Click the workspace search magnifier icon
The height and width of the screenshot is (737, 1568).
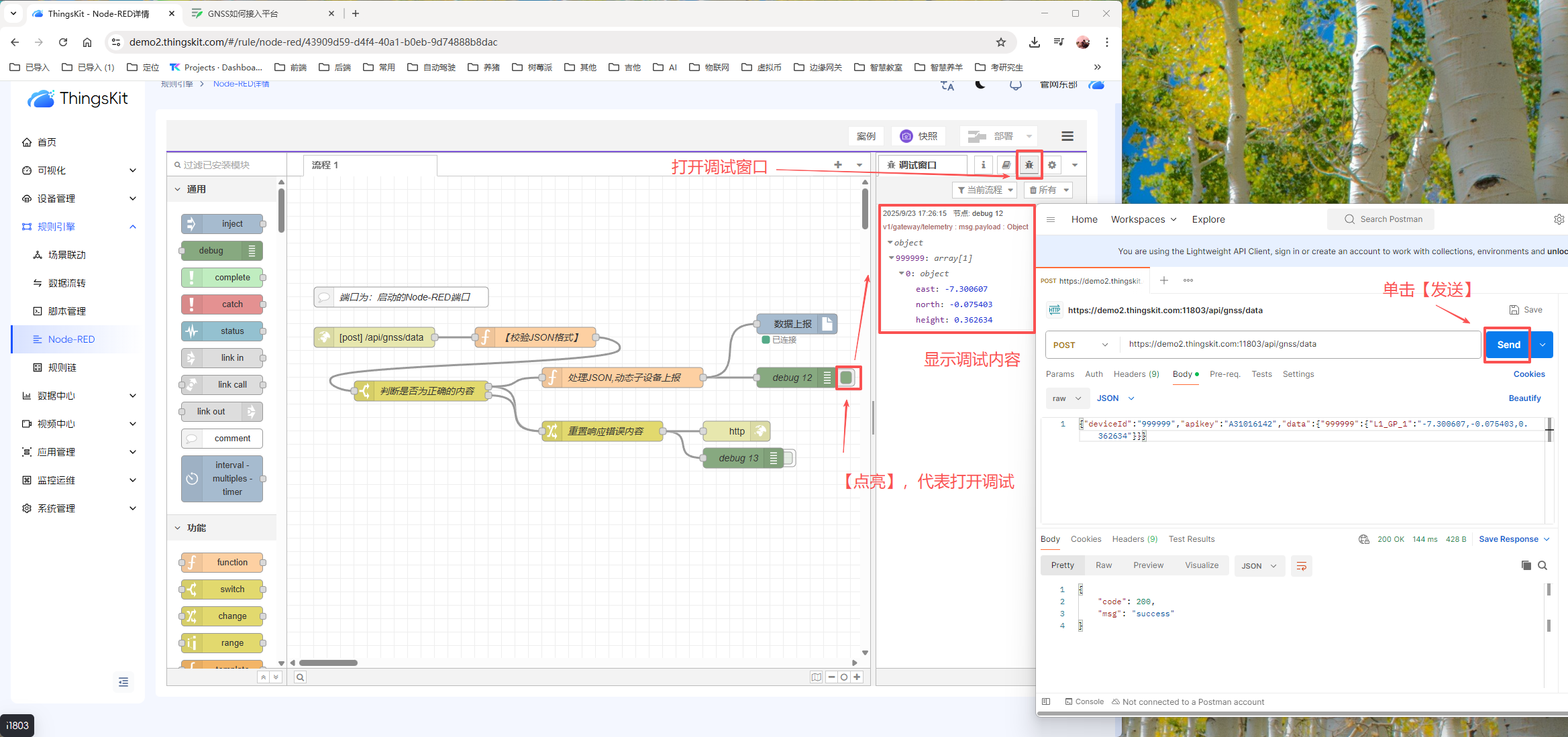pyautogui.click(x=301, y=677)
